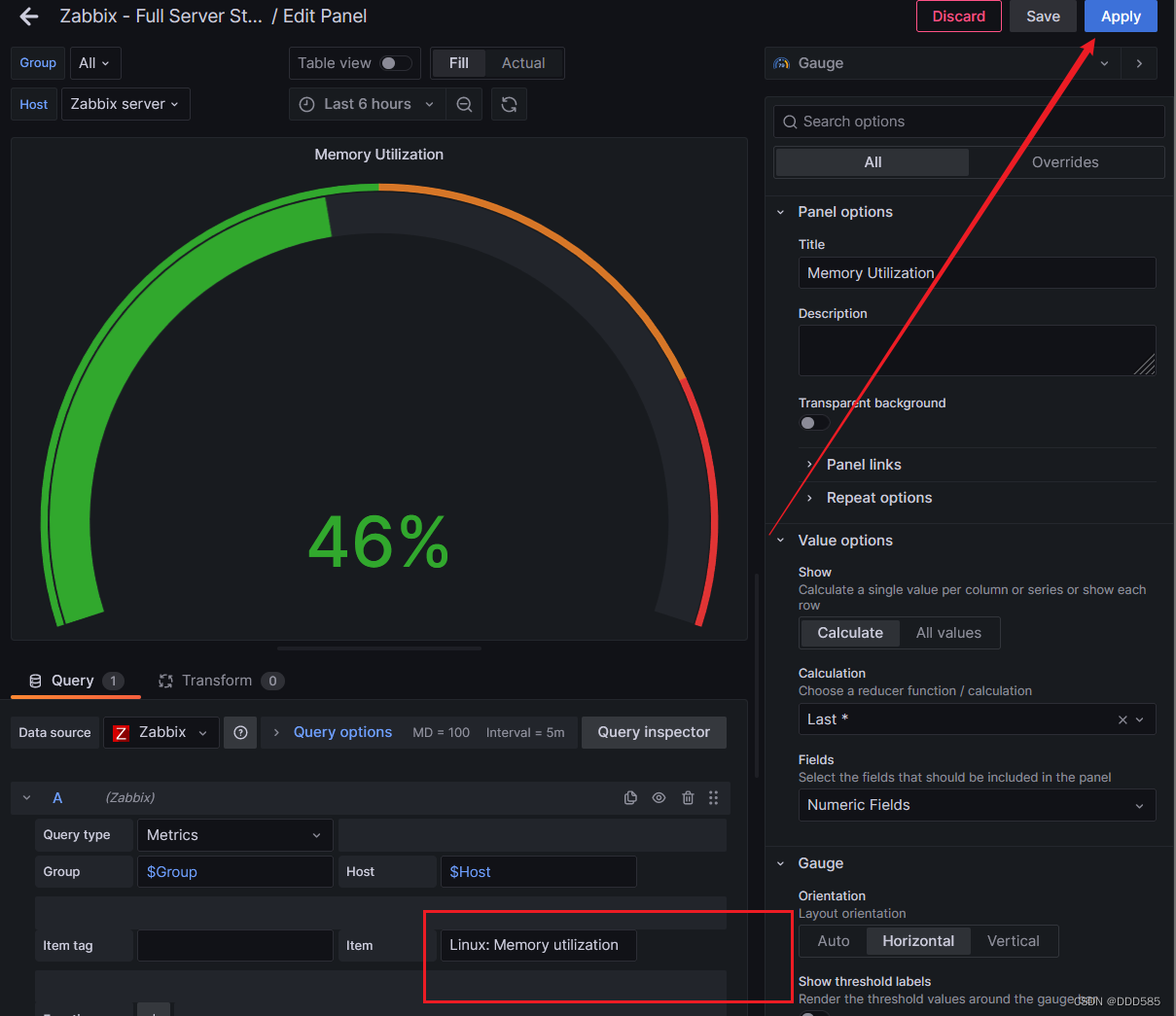Select Calculate in Show options
The height and width of the screenshot is (1016, 1176).
tap(850, 633)
